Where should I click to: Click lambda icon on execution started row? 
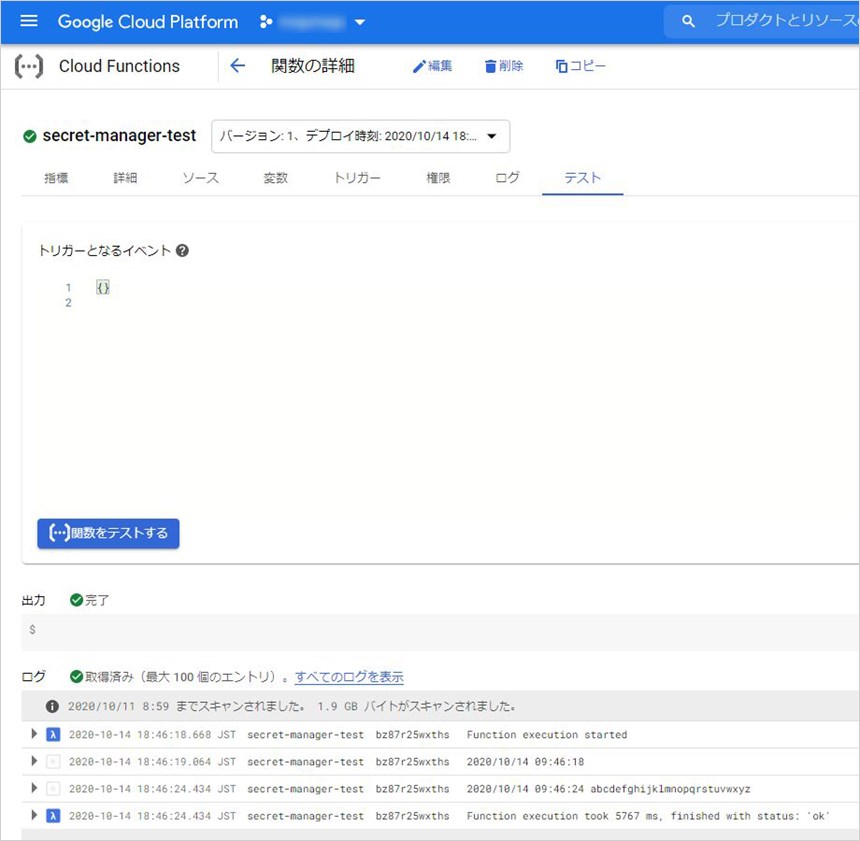pos(53,735)
